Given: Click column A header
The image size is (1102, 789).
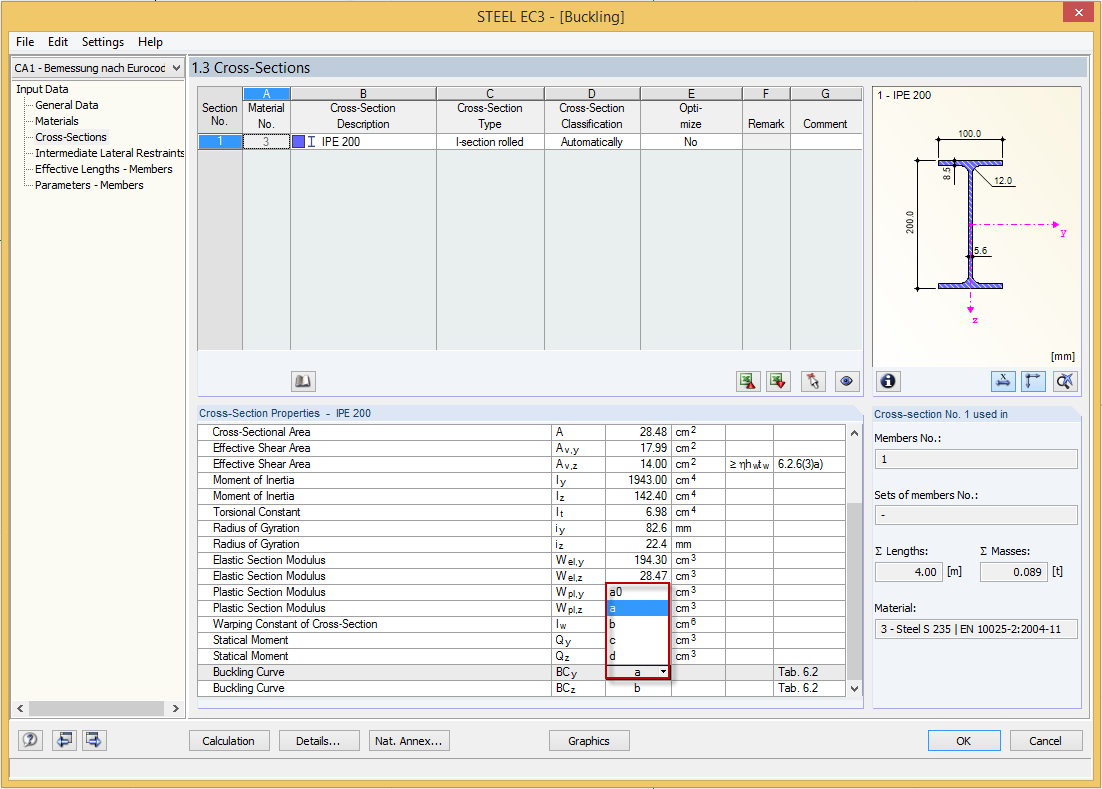Looking at the screenshot, I should pos(266,93).
